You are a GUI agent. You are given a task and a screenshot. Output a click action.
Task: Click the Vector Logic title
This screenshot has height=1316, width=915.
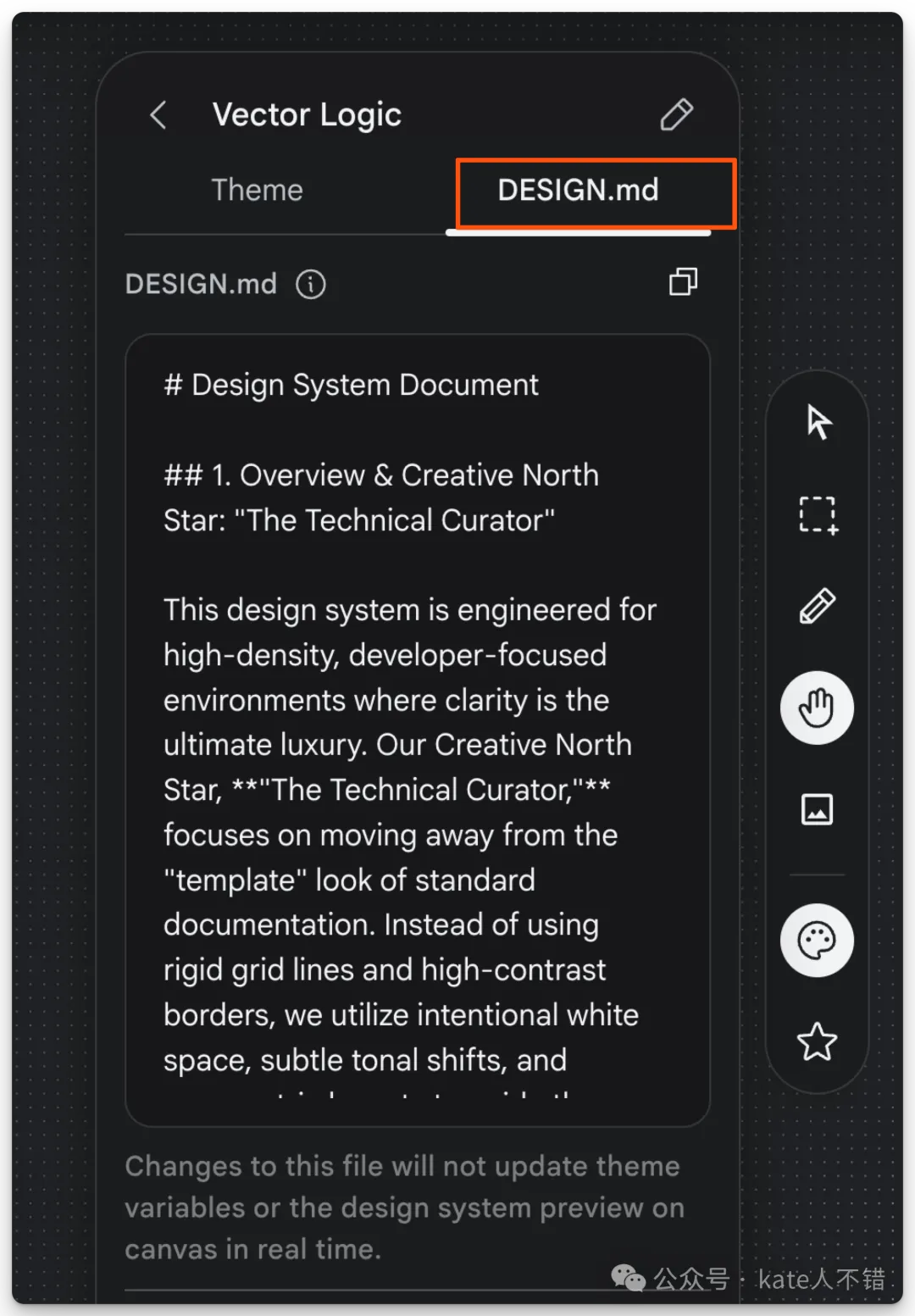(x=307, y=114)
